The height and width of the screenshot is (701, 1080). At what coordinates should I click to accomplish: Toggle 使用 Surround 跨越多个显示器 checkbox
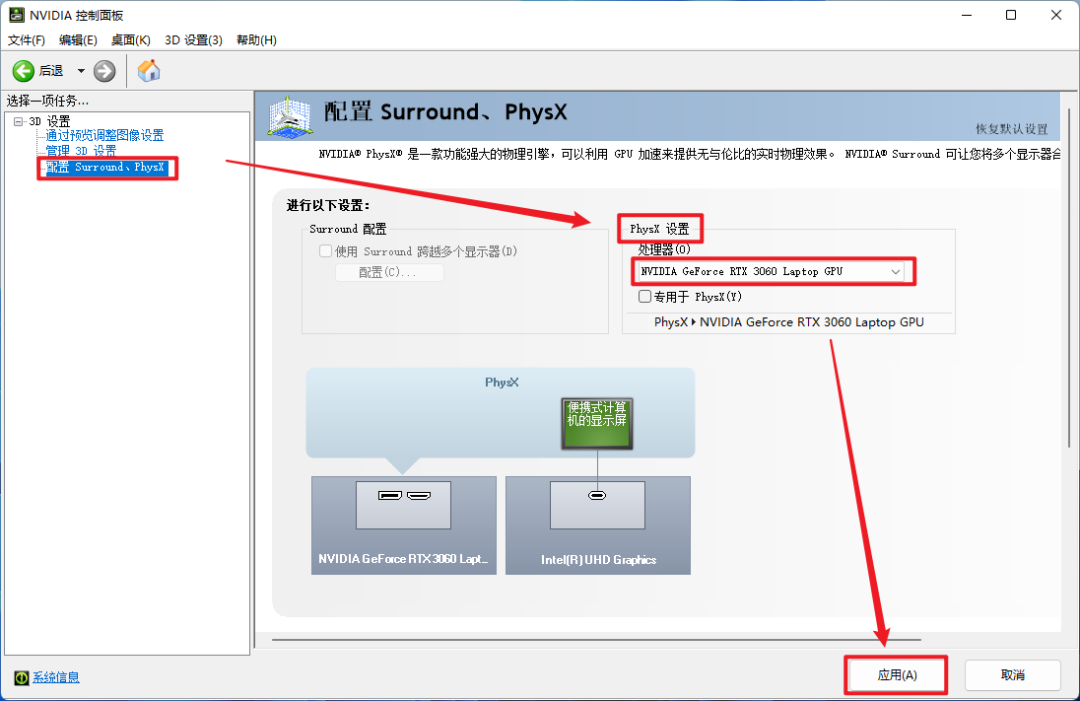tap(326, 251)
